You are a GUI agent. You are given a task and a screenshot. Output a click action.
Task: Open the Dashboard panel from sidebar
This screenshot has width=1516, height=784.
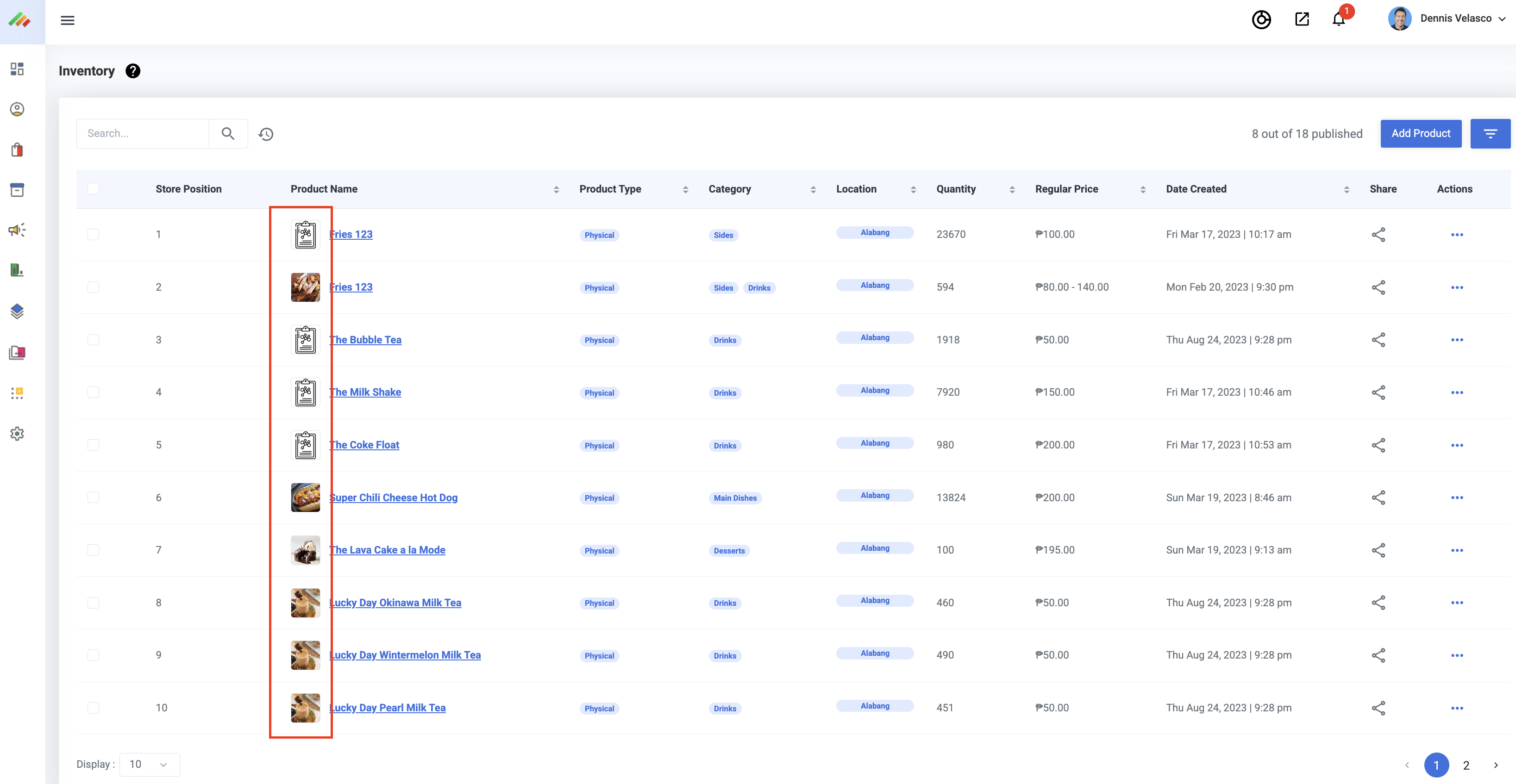(x=17, y=69)
